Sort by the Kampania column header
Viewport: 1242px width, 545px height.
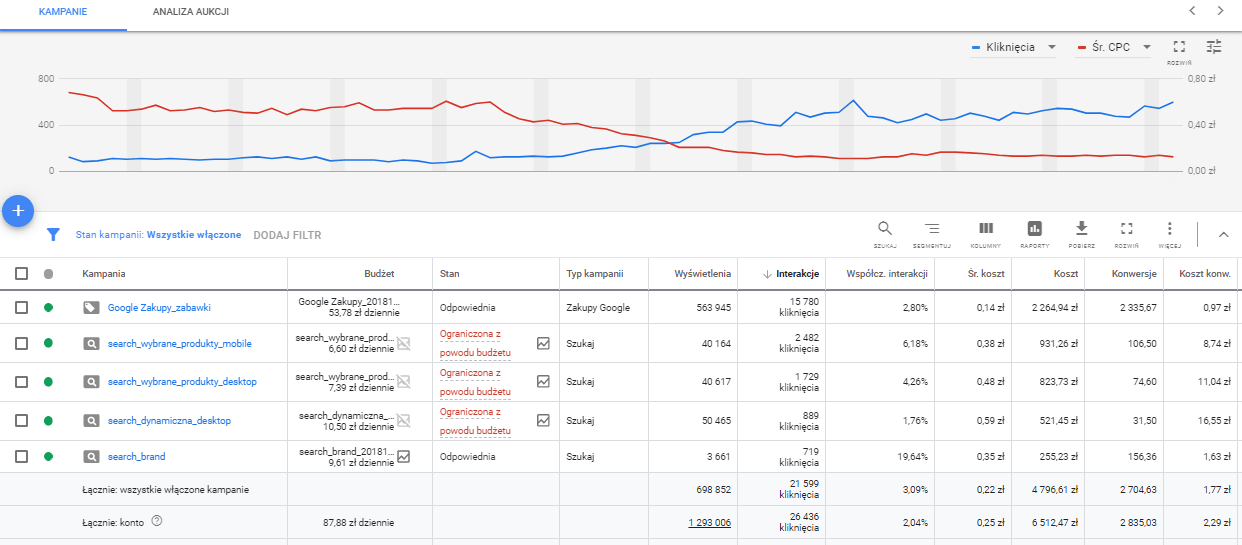104,274
